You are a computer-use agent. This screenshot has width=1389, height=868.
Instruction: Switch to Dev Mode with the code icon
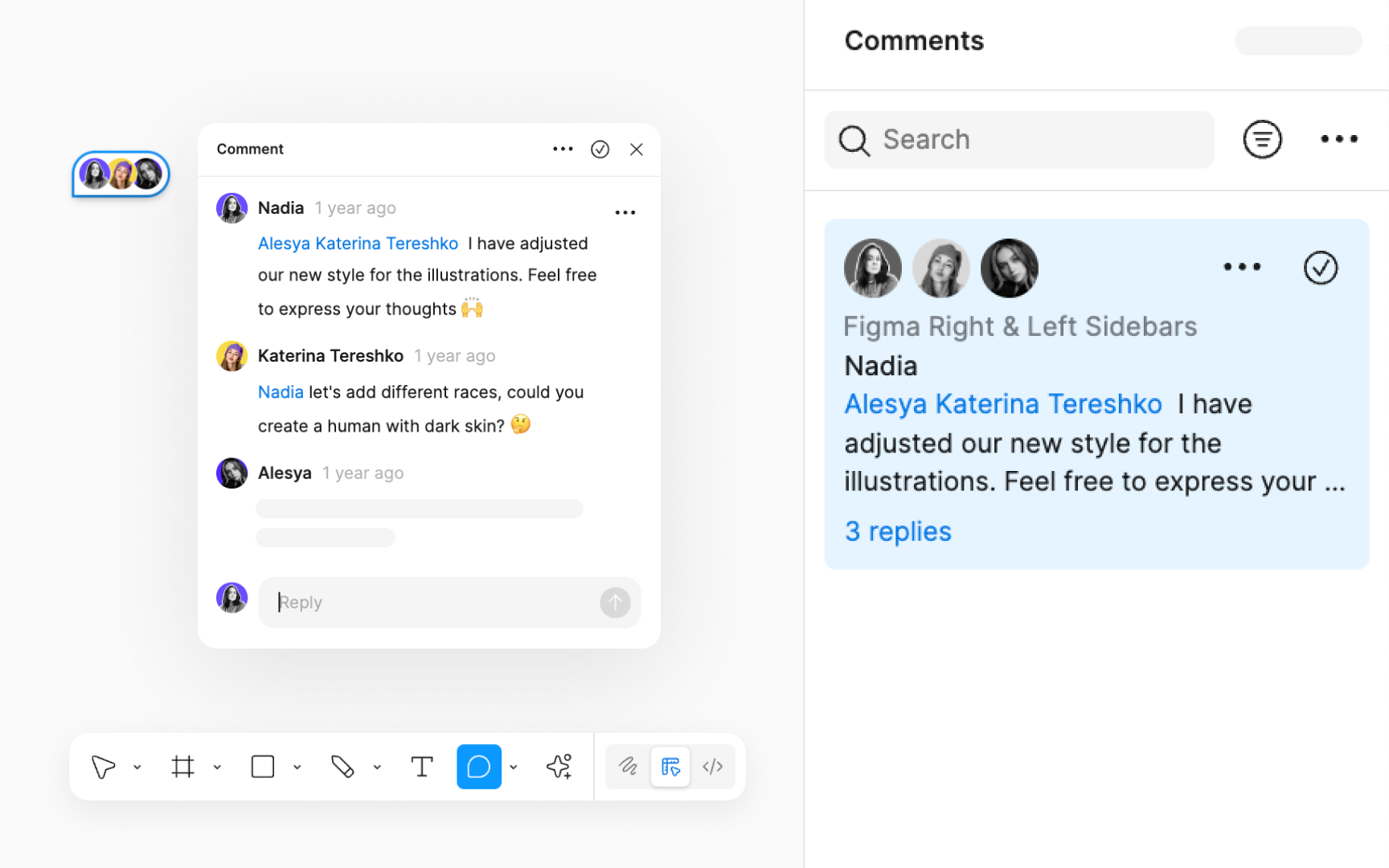[712, 767]
